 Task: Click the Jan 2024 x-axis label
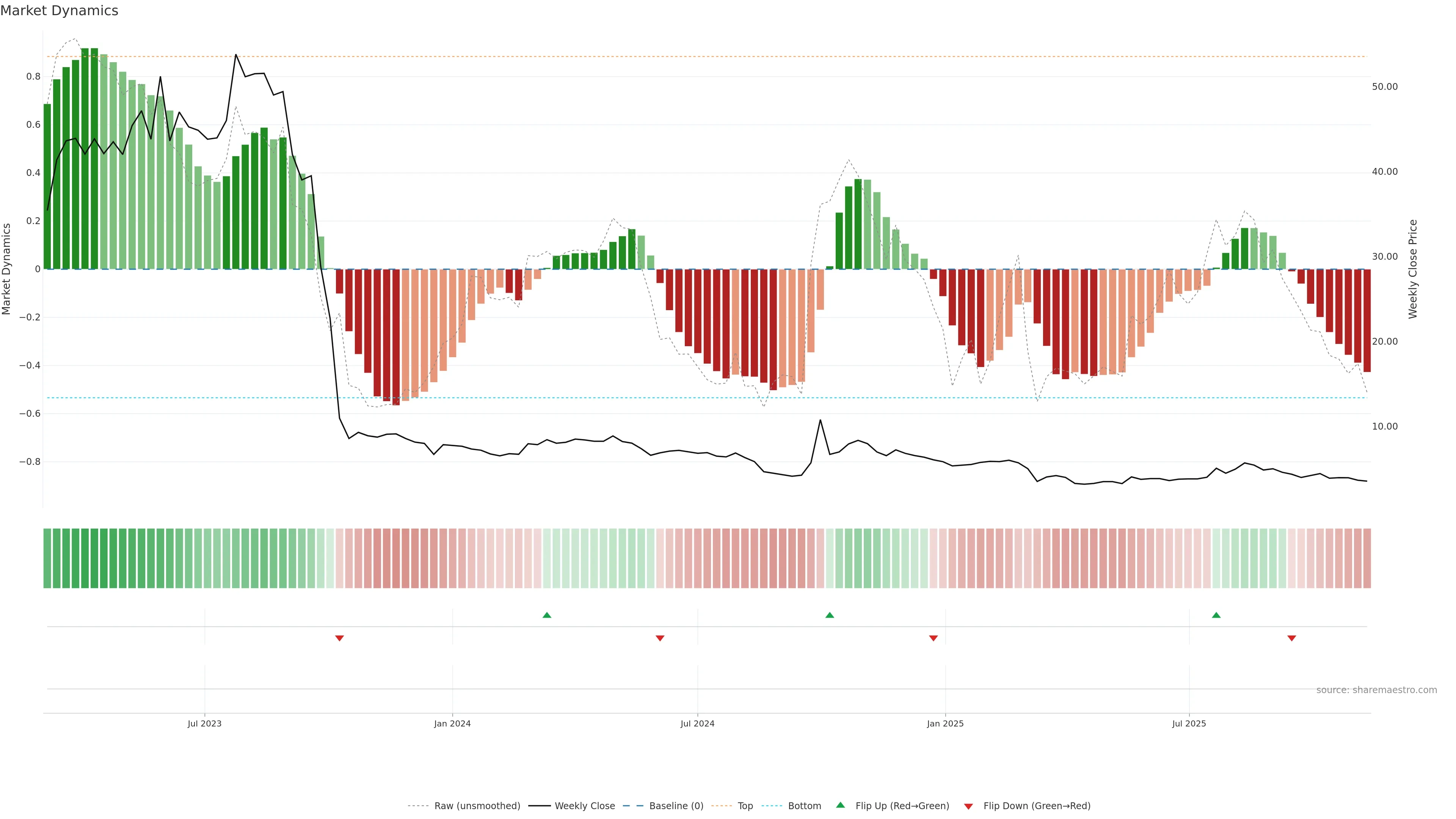pyautogui.click(x=452, y=723)
